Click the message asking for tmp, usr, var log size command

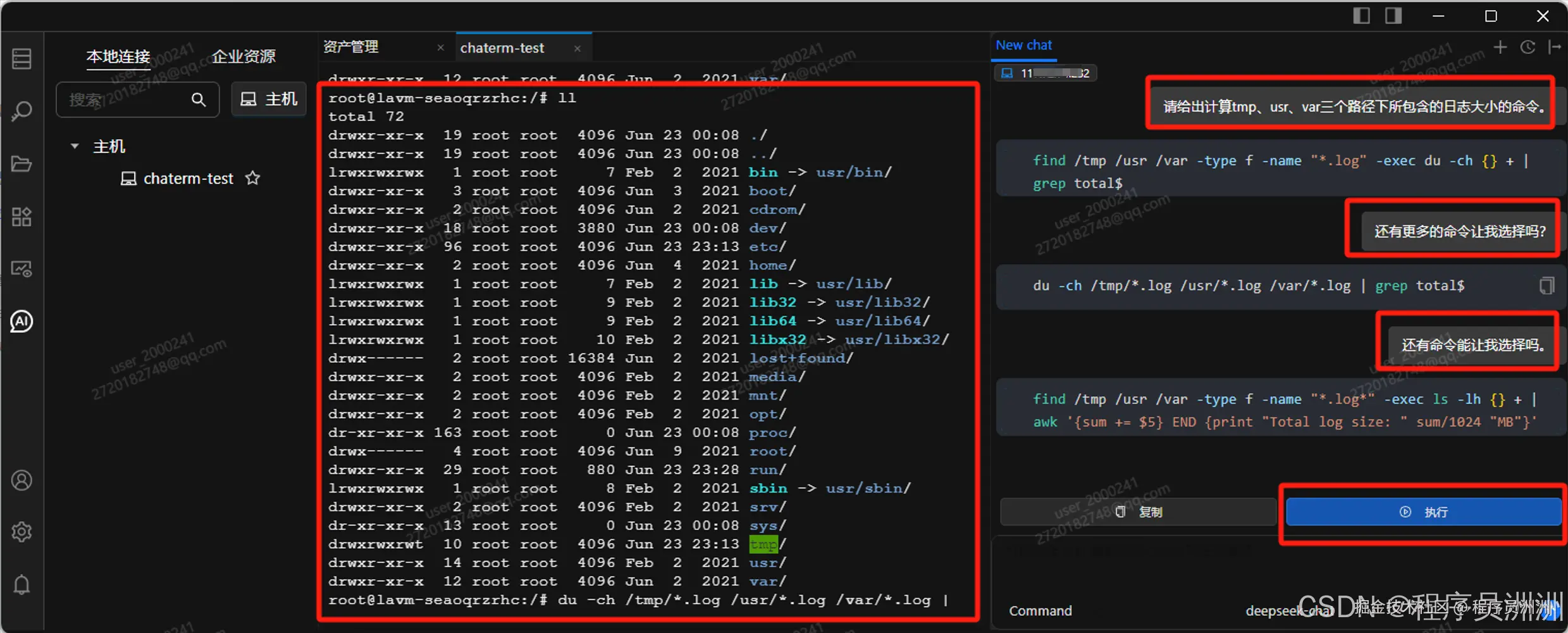[1355, 106]
